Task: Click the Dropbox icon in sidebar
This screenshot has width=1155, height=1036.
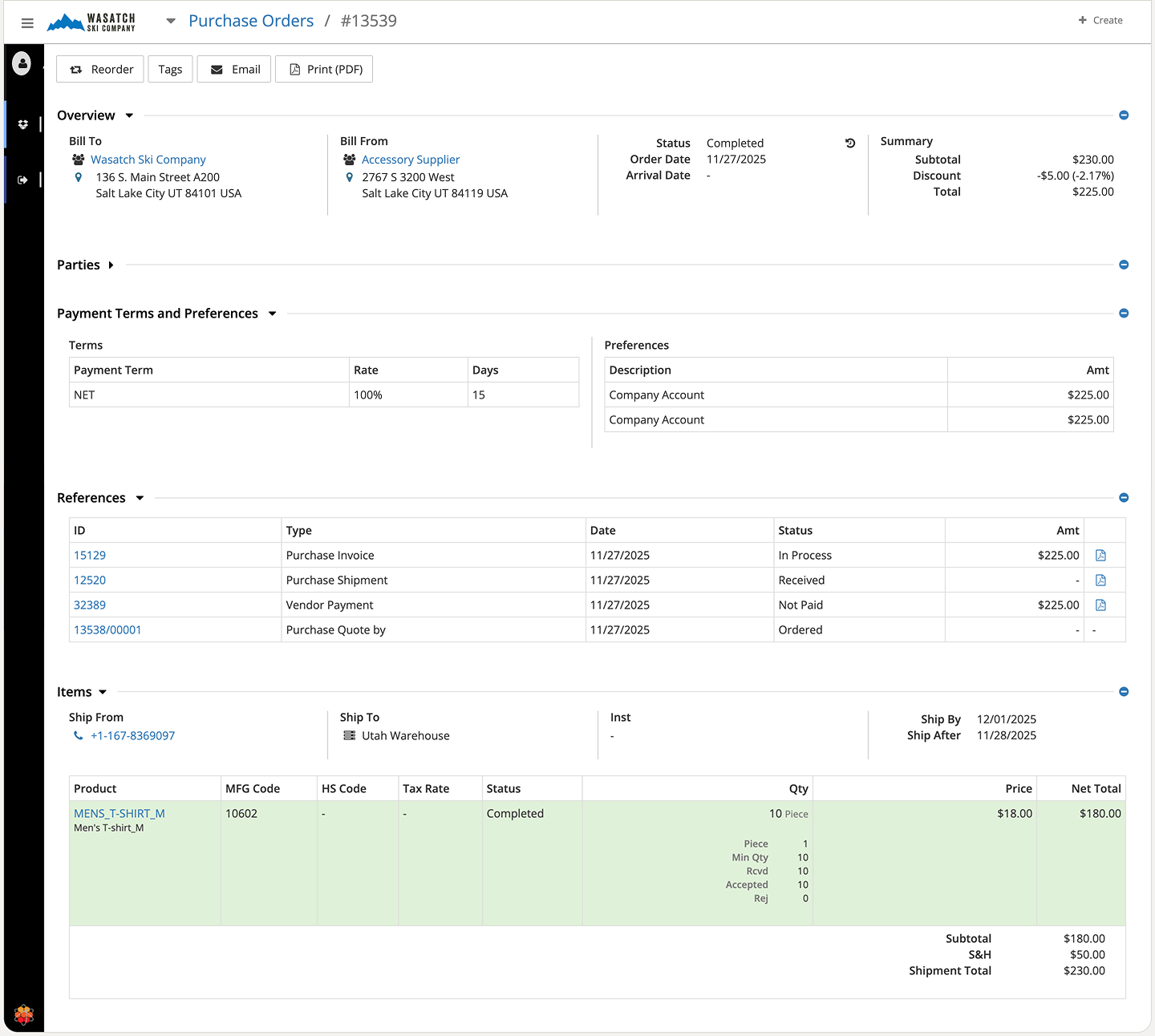Action: 23,124
